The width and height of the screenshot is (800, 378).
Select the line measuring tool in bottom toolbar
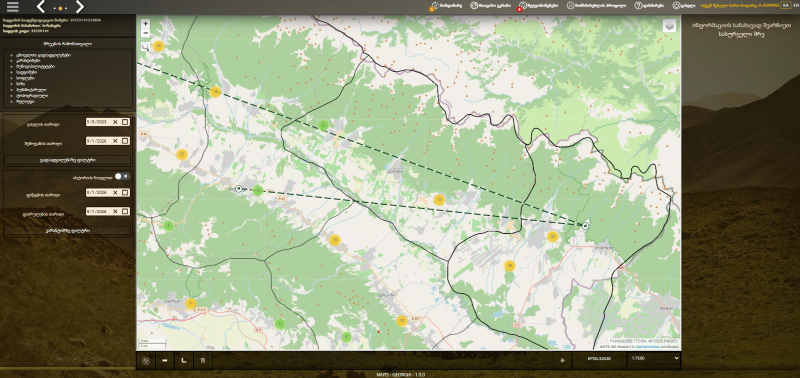click(165, 361)
